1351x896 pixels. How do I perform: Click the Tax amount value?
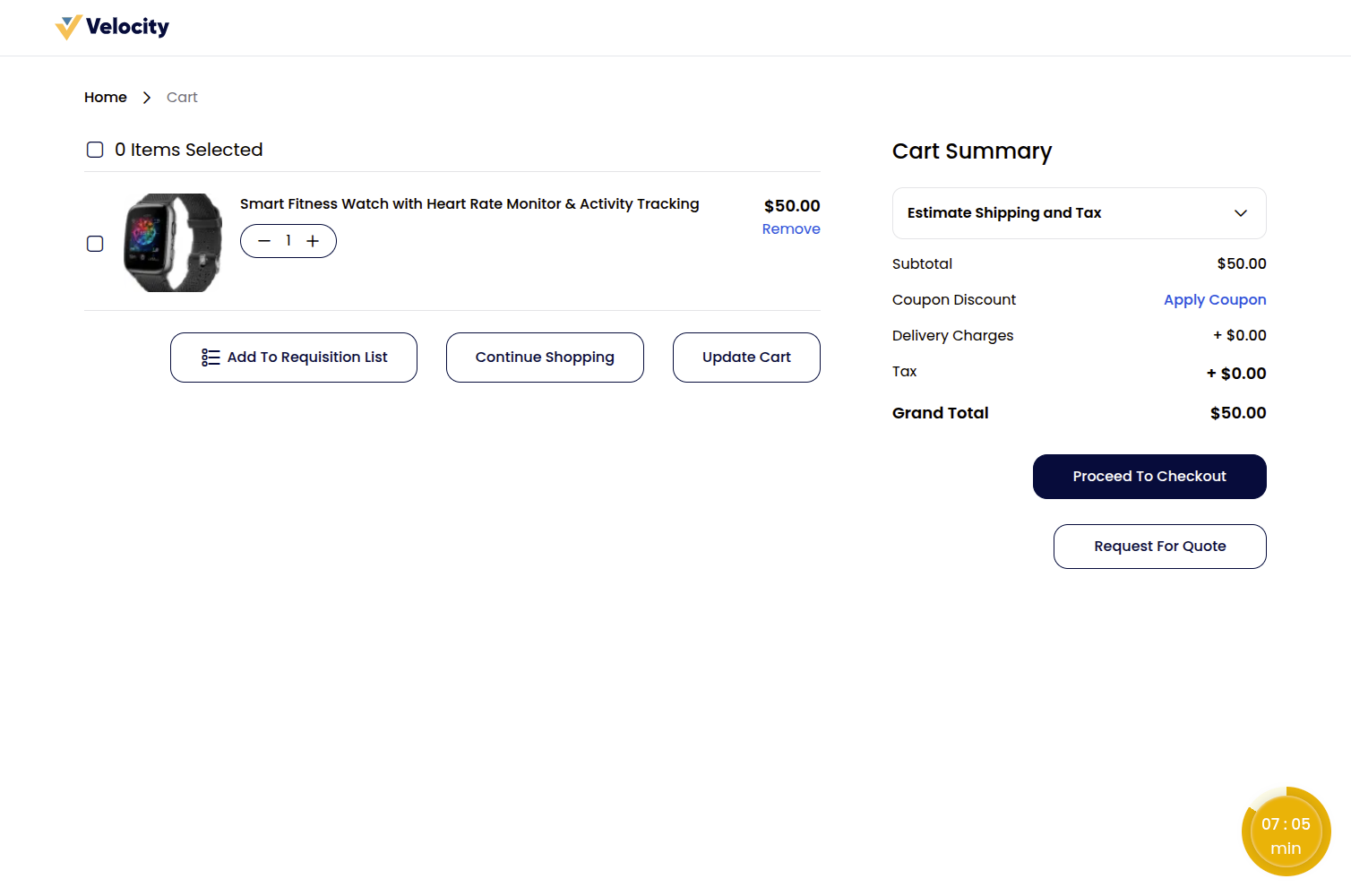coord(1236,374)
